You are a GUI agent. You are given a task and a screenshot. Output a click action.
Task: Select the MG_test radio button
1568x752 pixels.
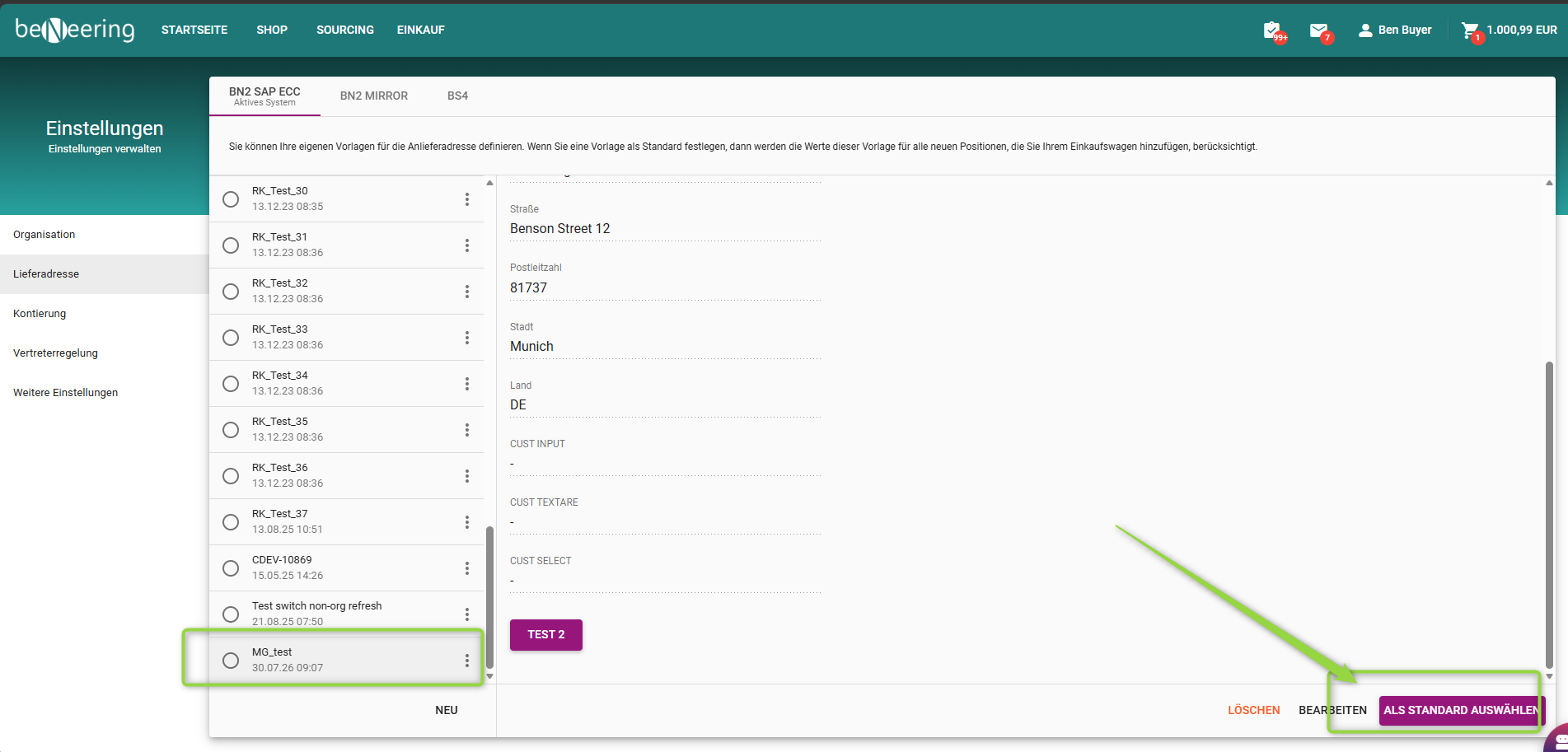point(231,661)
